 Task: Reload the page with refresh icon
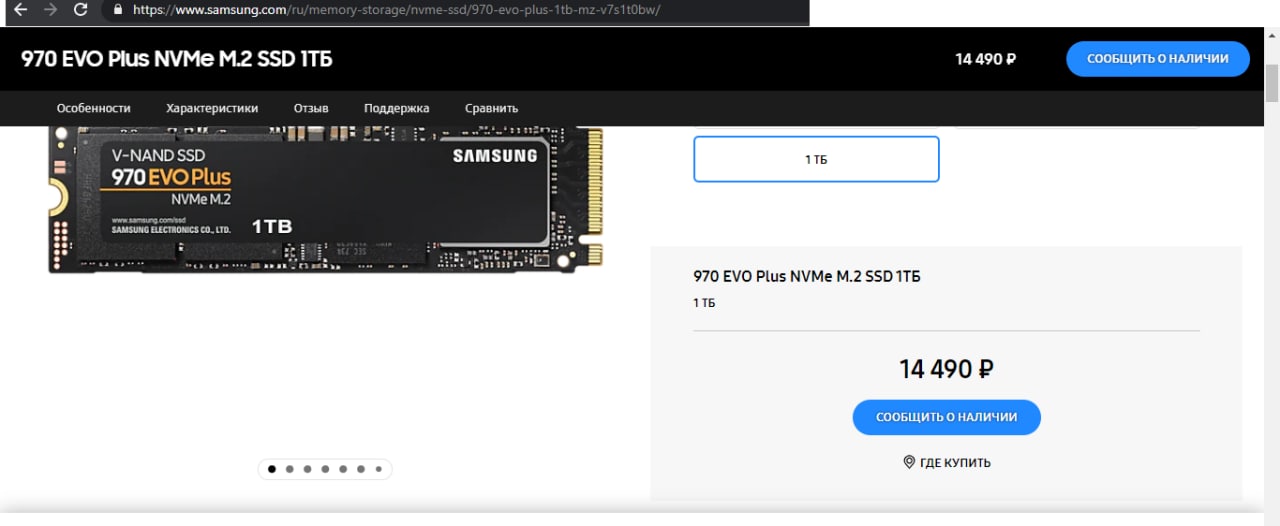80,10
